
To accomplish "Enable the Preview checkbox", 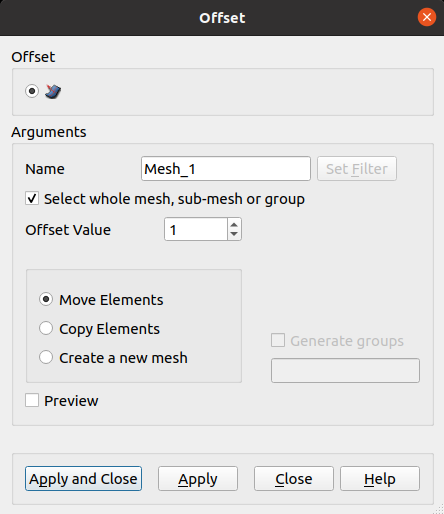I will (x=32, y=400).
